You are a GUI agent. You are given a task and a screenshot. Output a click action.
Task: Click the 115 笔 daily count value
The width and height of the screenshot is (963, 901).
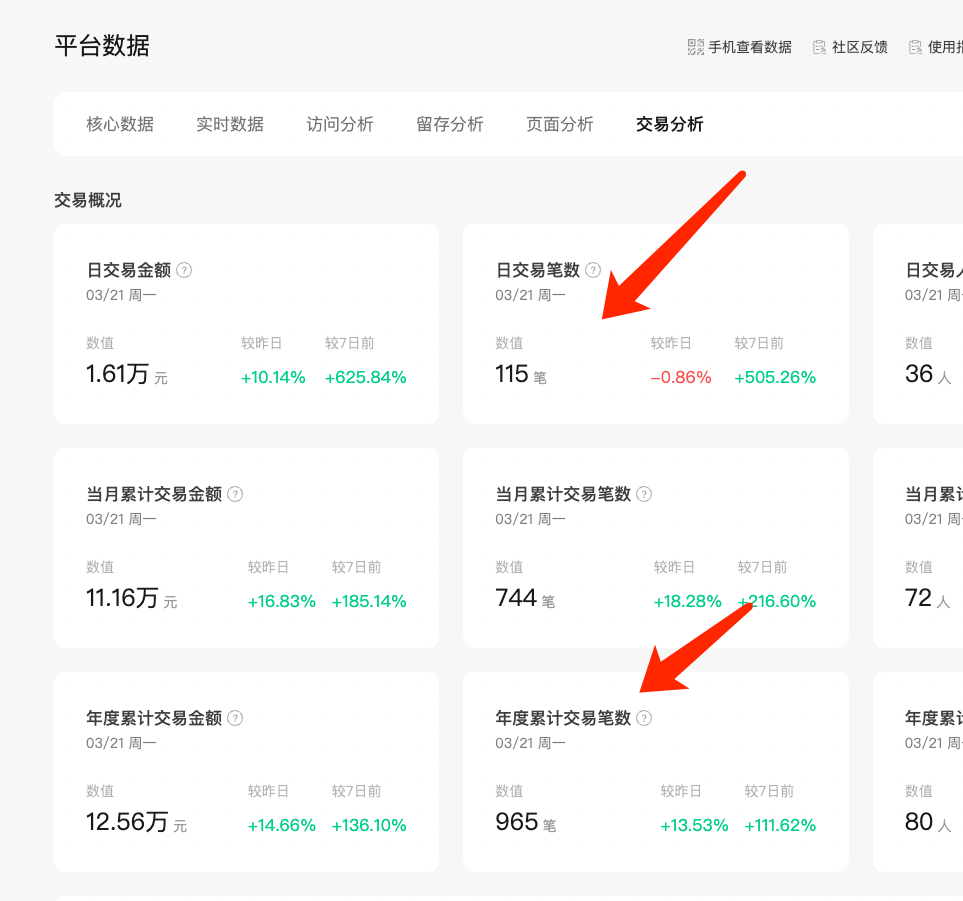(521, 374)
